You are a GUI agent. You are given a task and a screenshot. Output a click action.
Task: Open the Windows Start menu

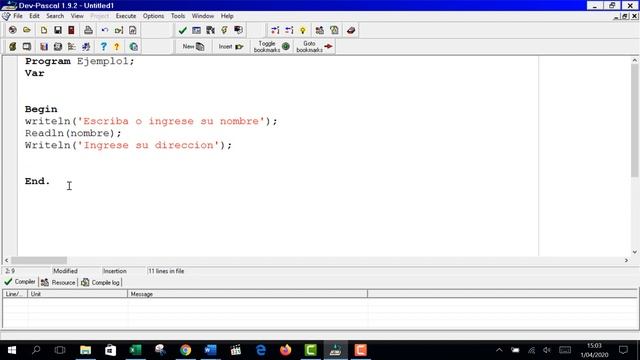point(12,350)
